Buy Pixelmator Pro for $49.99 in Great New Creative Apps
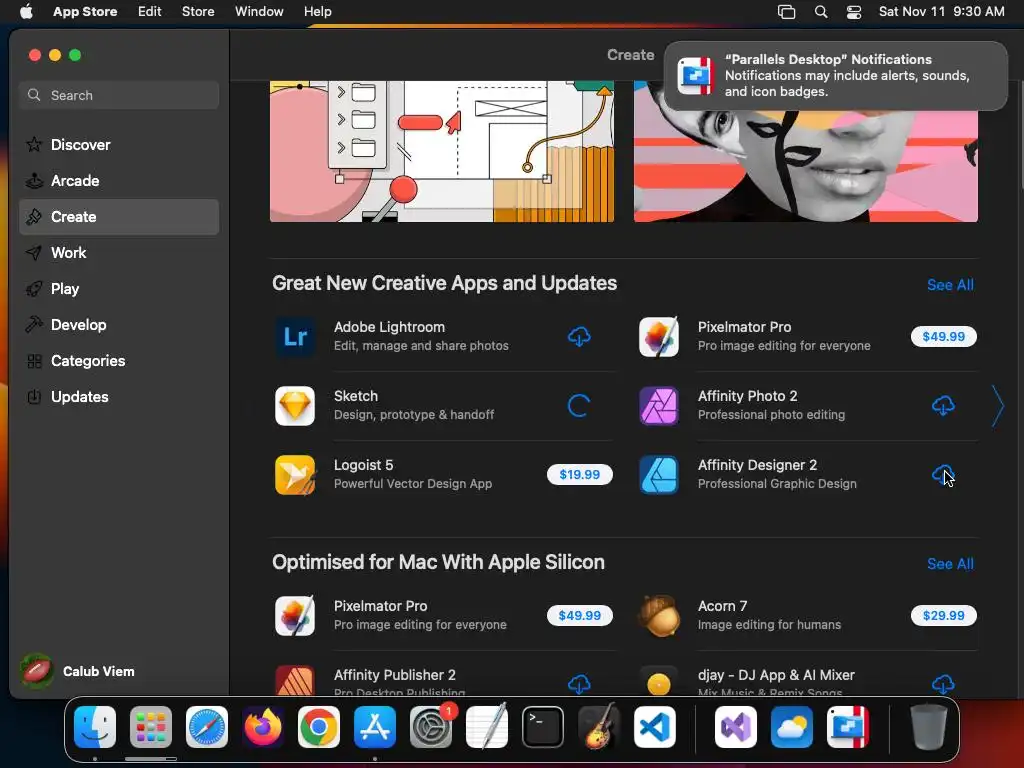 944,336
